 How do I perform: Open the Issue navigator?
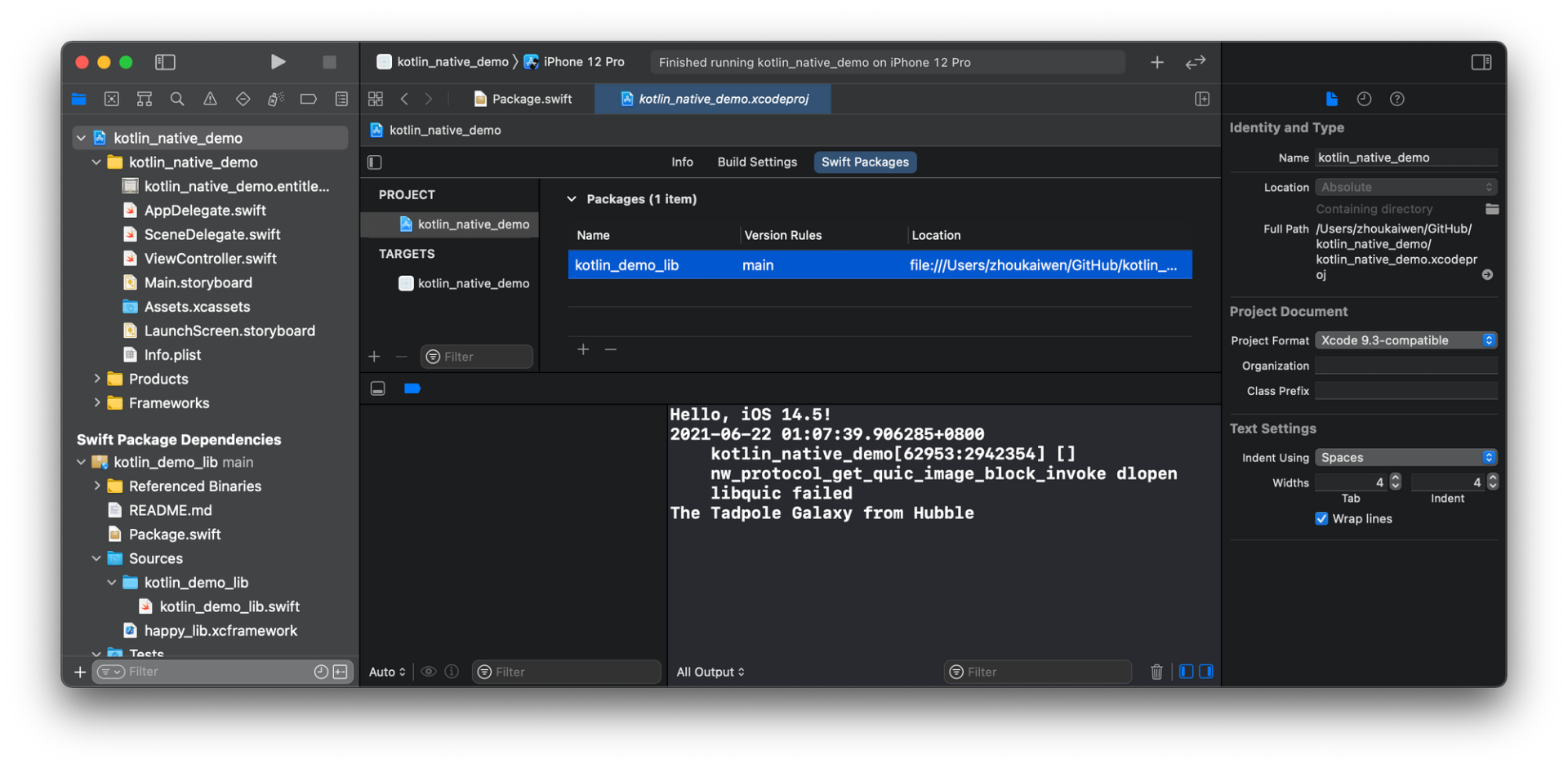pos(210,99)
